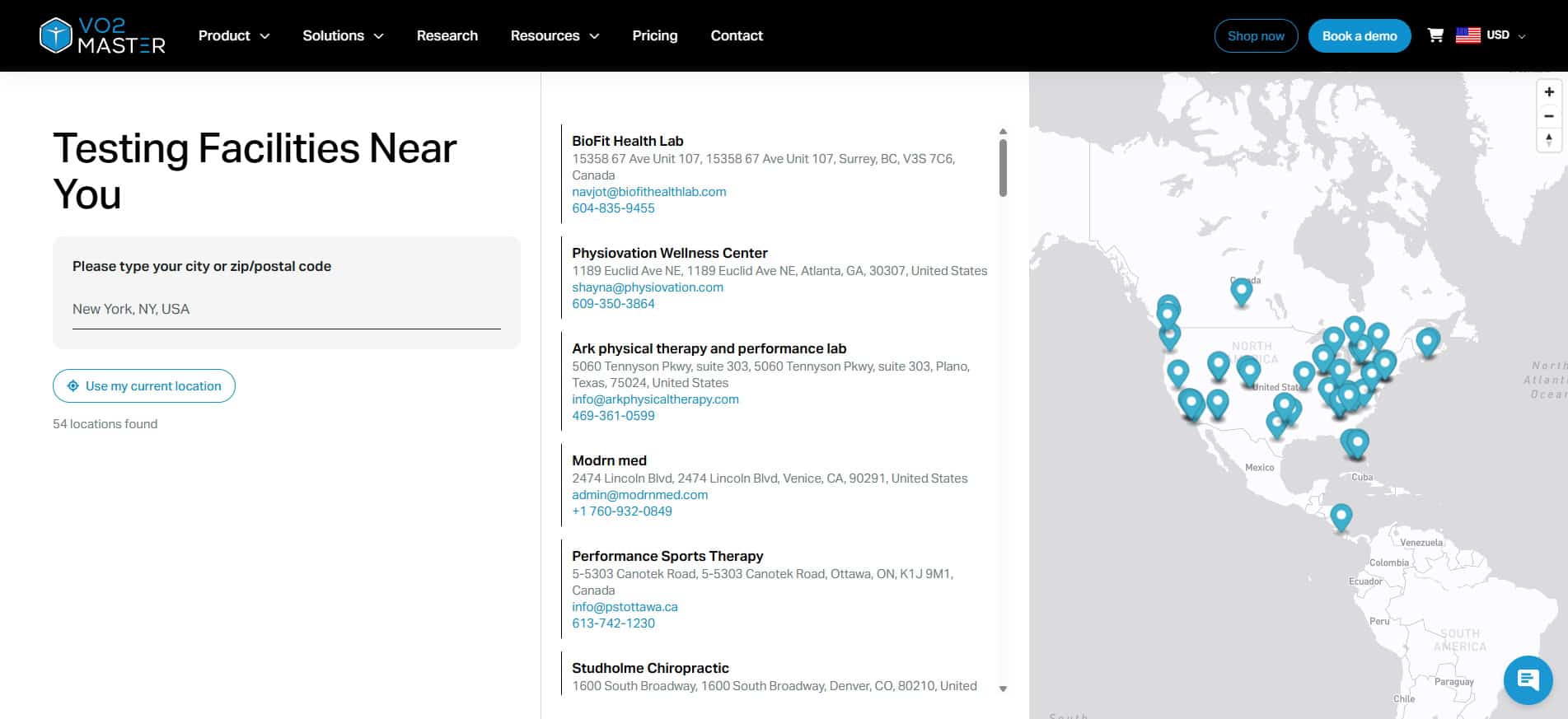Expand the Product menu

[234, 35]
